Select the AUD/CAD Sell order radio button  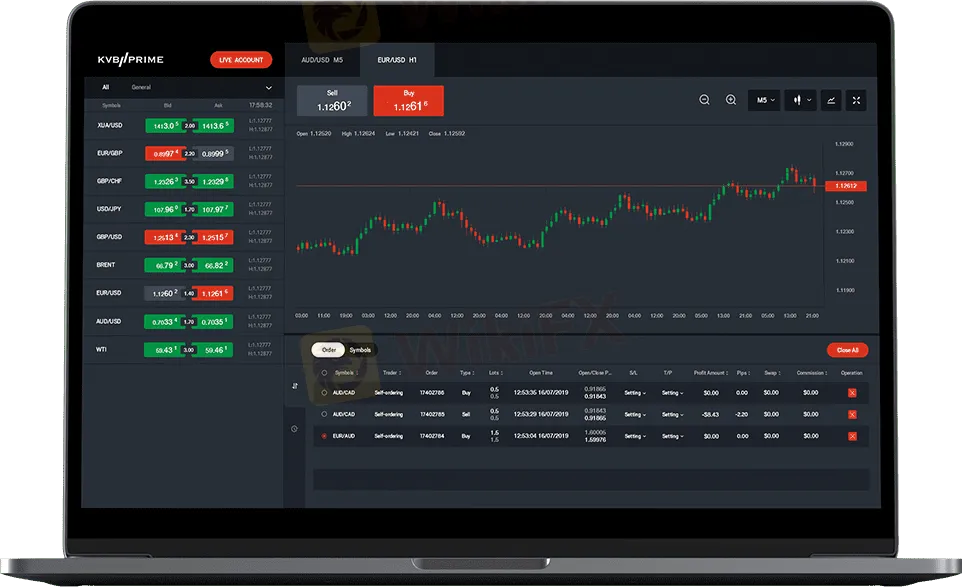(x=324, y=414)
